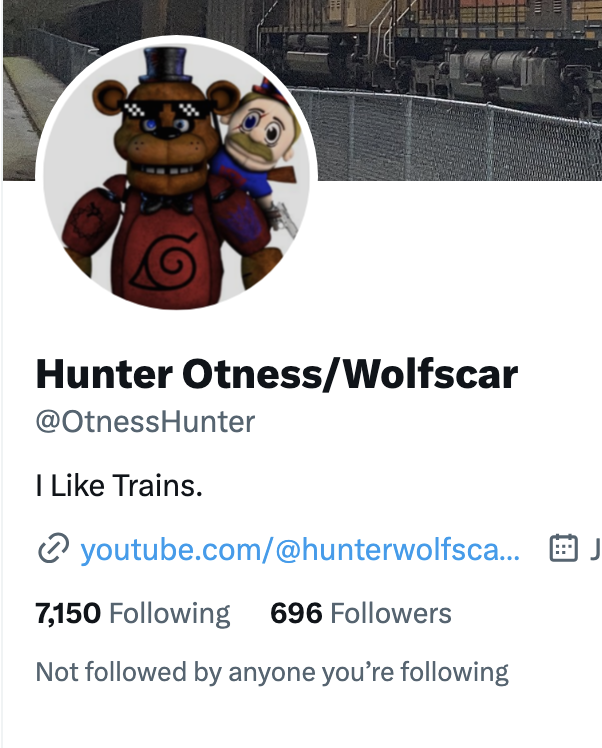Viewport: 602px width, 748px height.
Task: Open the youtube.com/@hunterwolfsca... link
Action: [300, 549]
